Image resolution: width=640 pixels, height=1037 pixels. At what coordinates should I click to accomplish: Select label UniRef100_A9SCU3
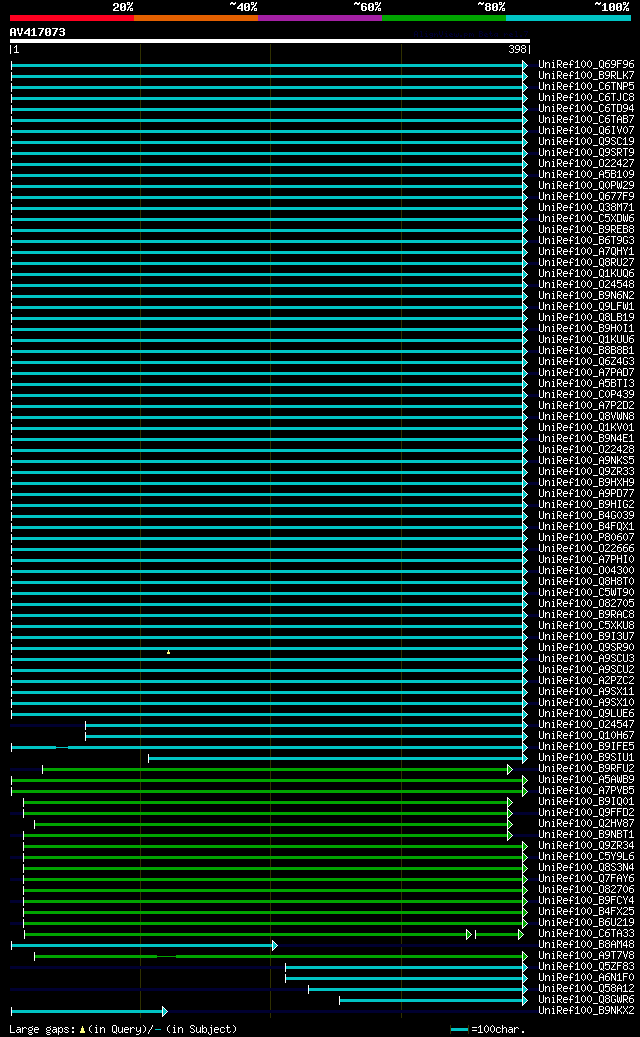[586, 659]
